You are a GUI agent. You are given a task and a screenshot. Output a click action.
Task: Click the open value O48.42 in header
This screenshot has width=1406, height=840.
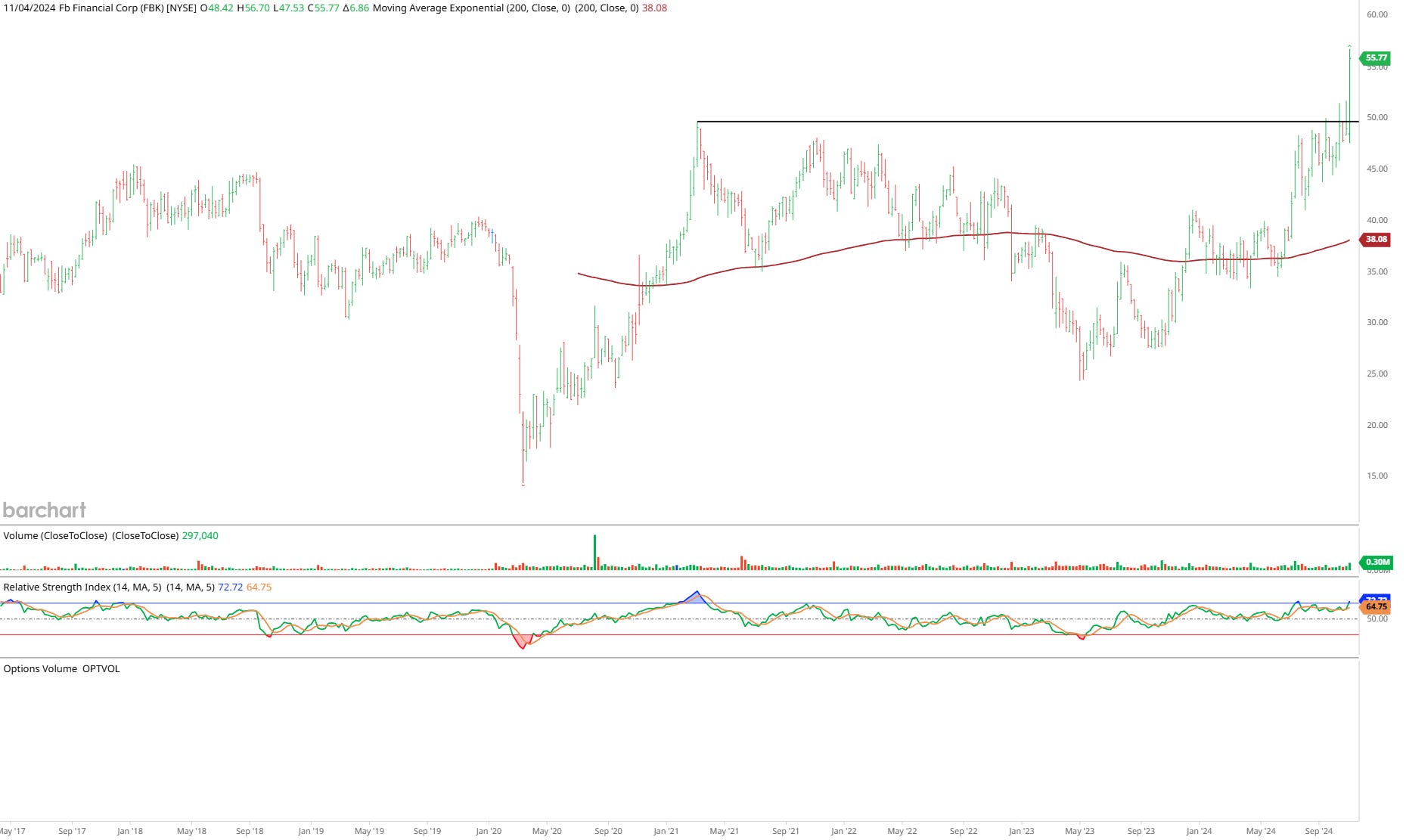[216, 8]
